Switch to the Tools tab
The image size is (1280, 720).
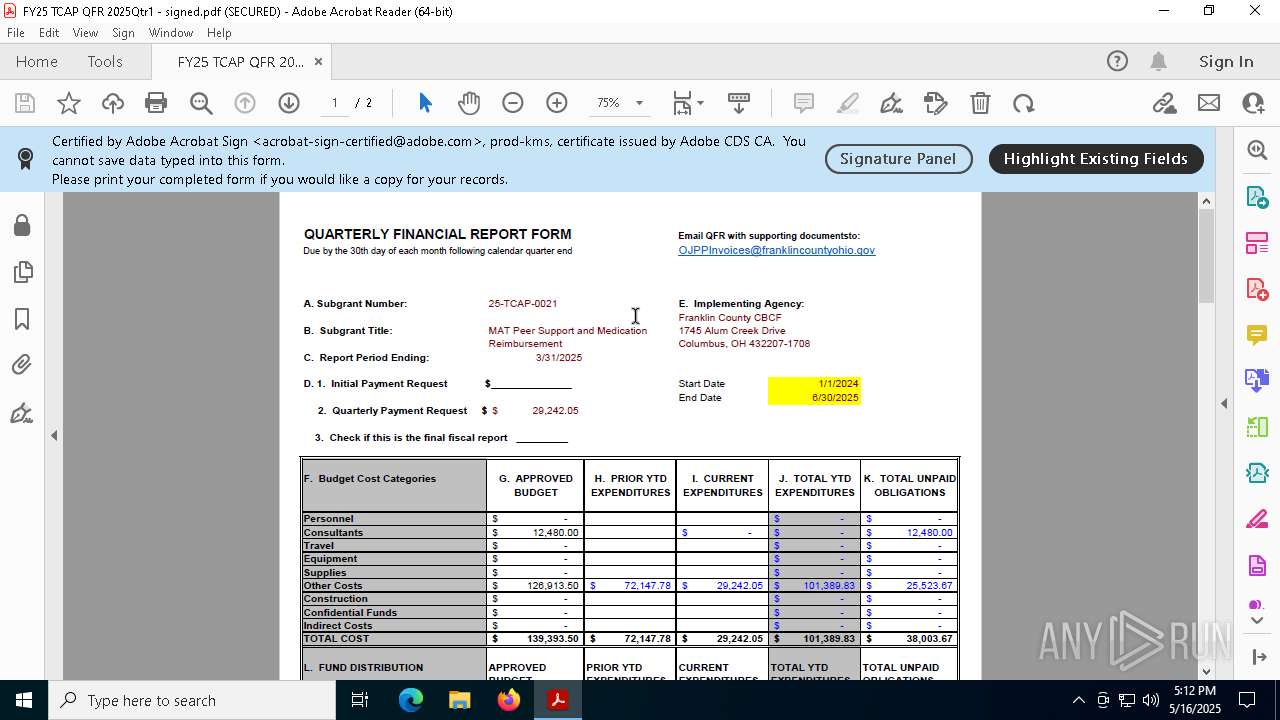coord(105,61)
